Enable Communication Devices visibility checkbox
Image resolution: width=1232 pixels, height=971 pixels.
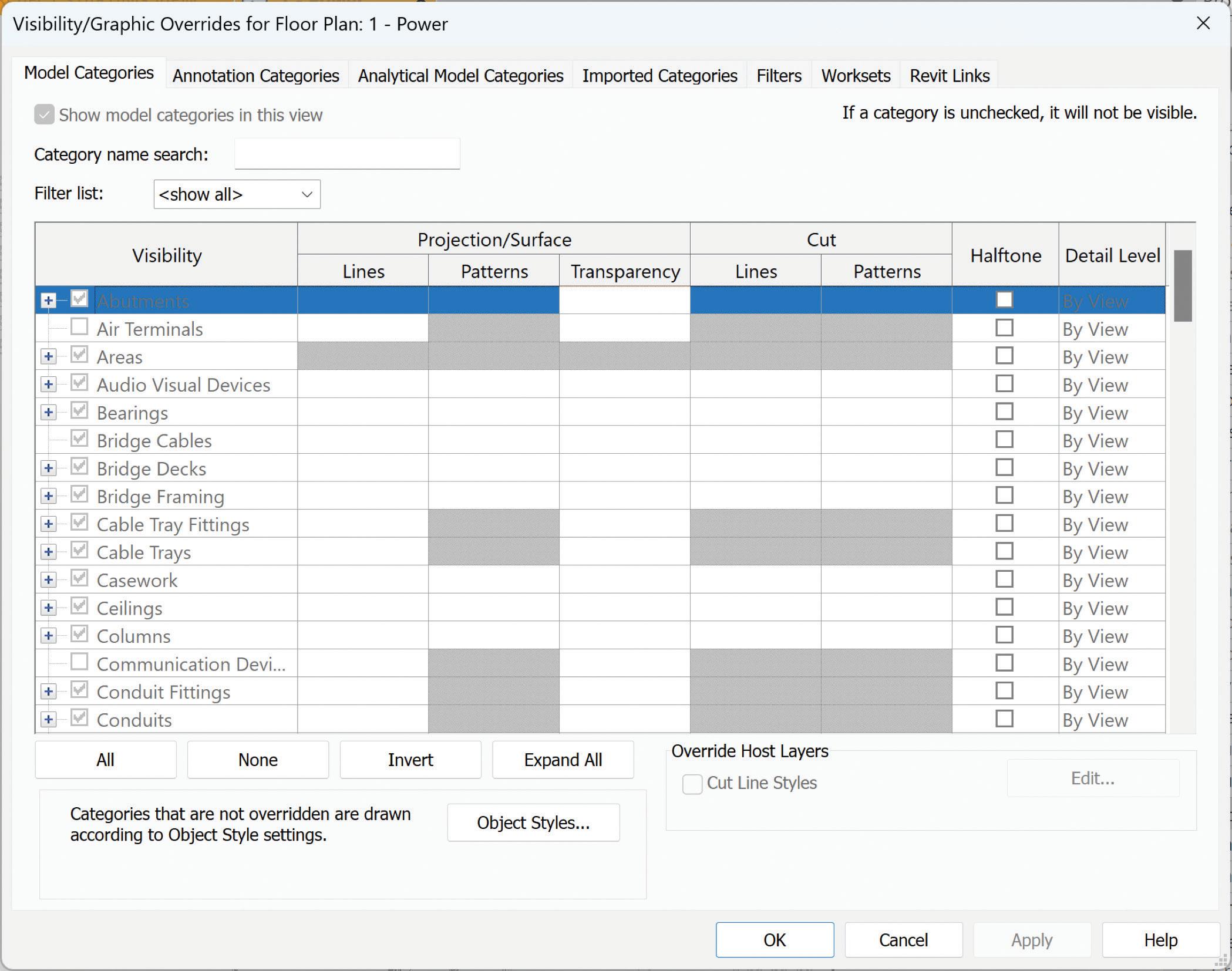[x=79, y=662]
